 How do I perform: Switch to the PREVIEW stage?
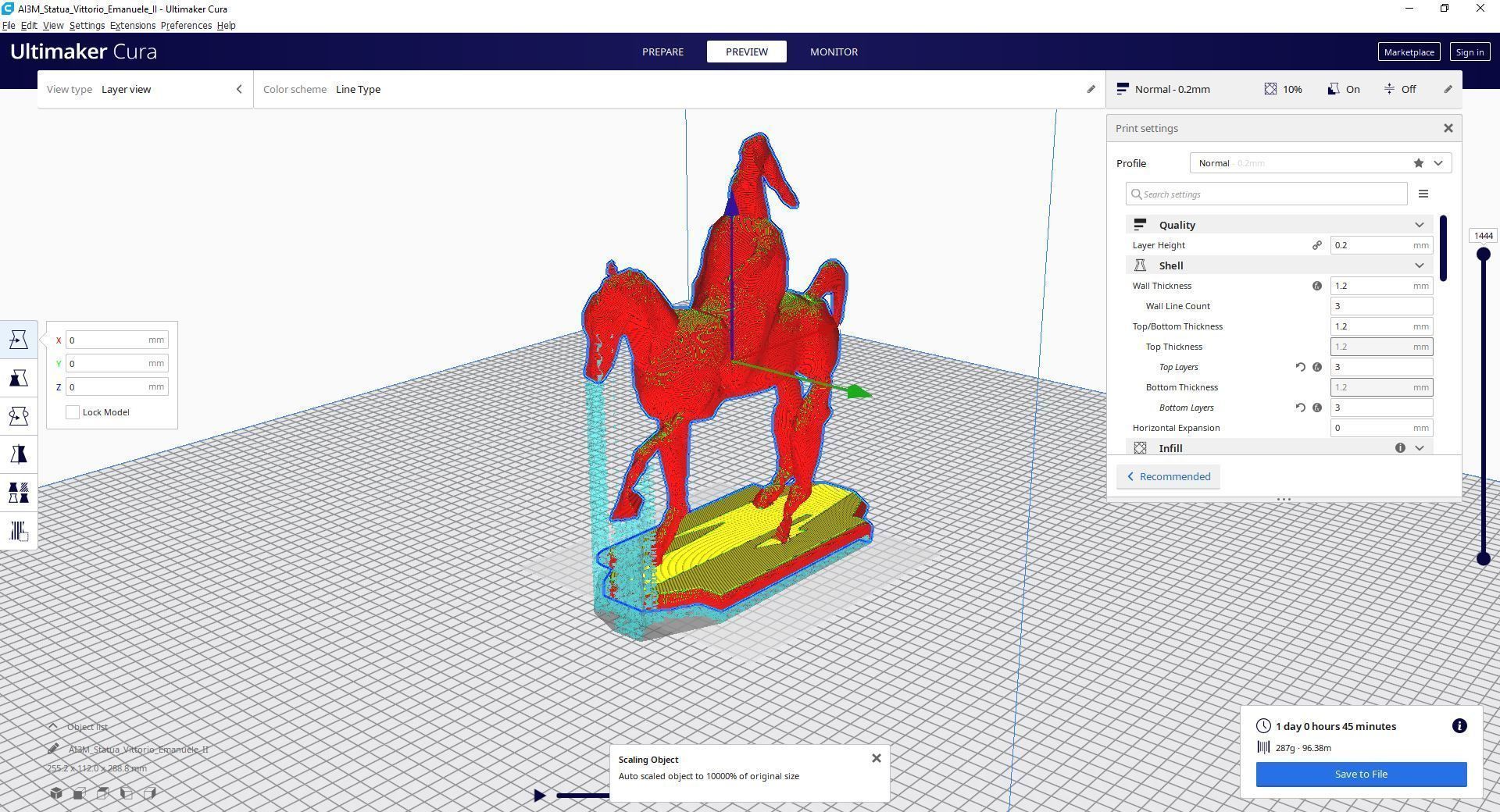click(x=747, y=52)
